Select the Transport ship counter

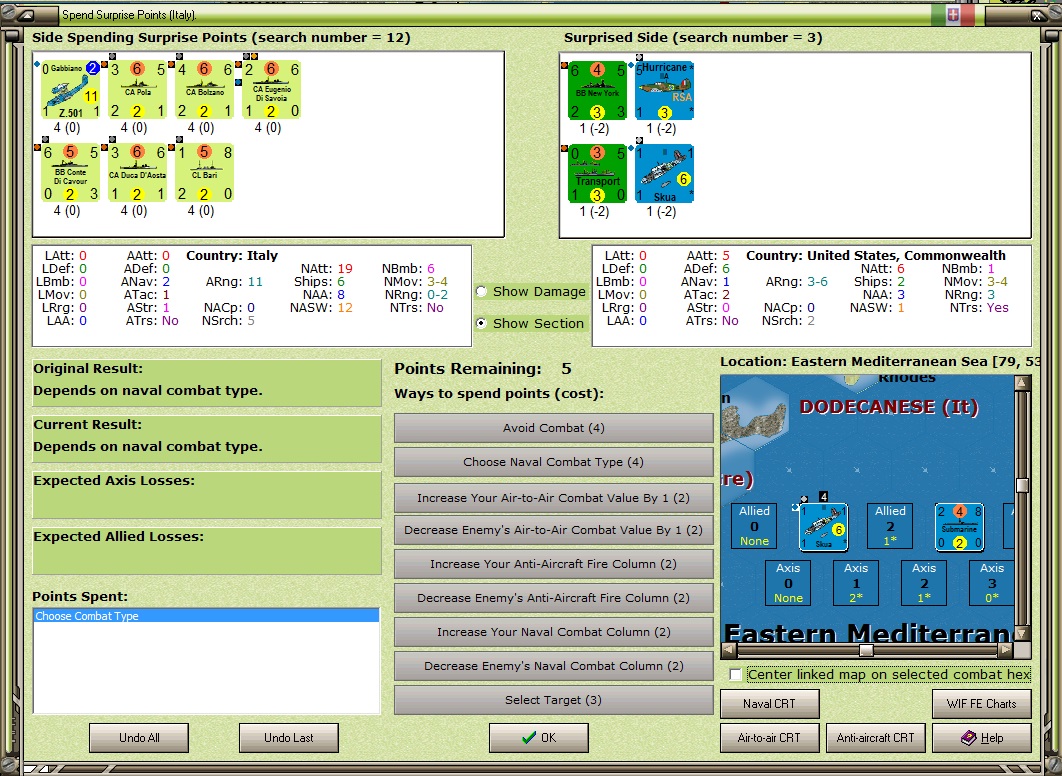pos(597,173)
